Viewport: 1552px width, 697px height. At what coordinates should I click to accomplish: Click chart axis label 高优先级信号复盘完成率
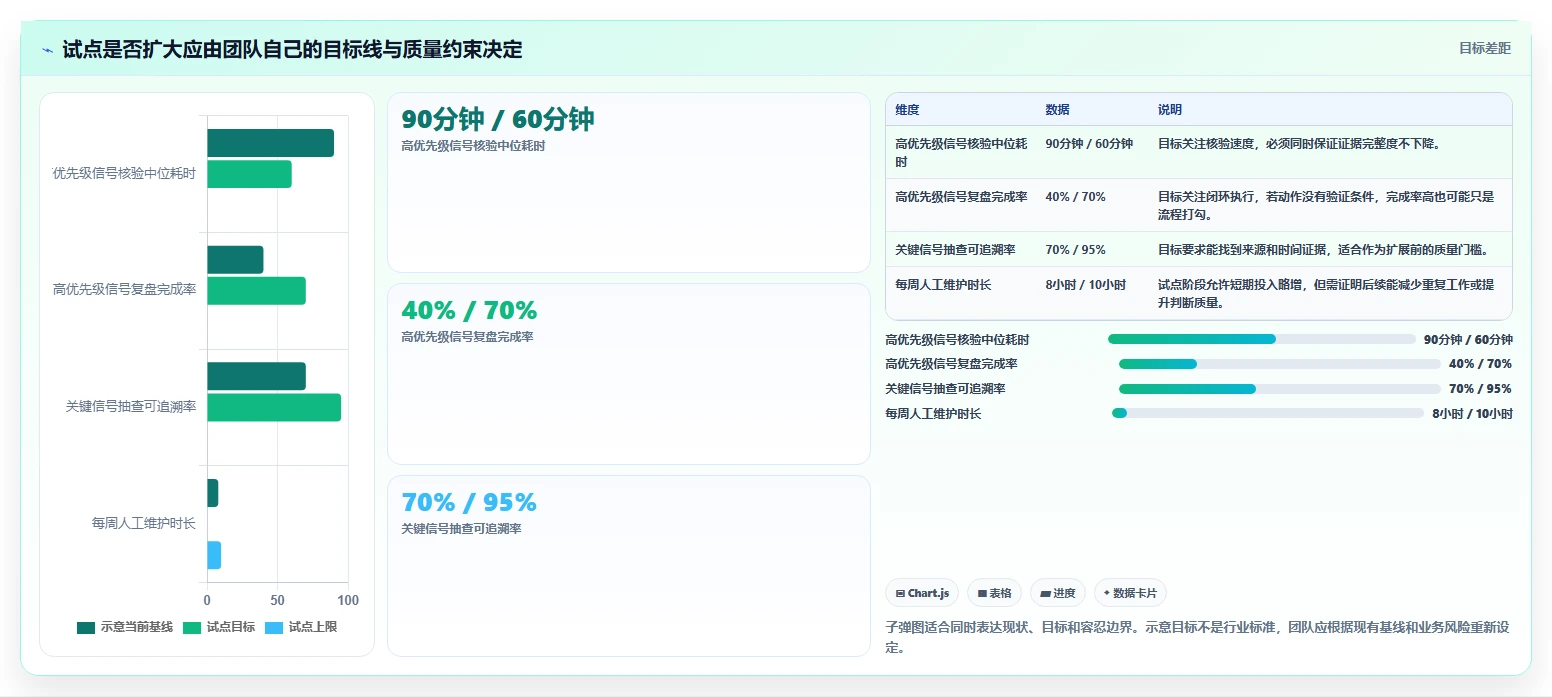coord(124,290)
